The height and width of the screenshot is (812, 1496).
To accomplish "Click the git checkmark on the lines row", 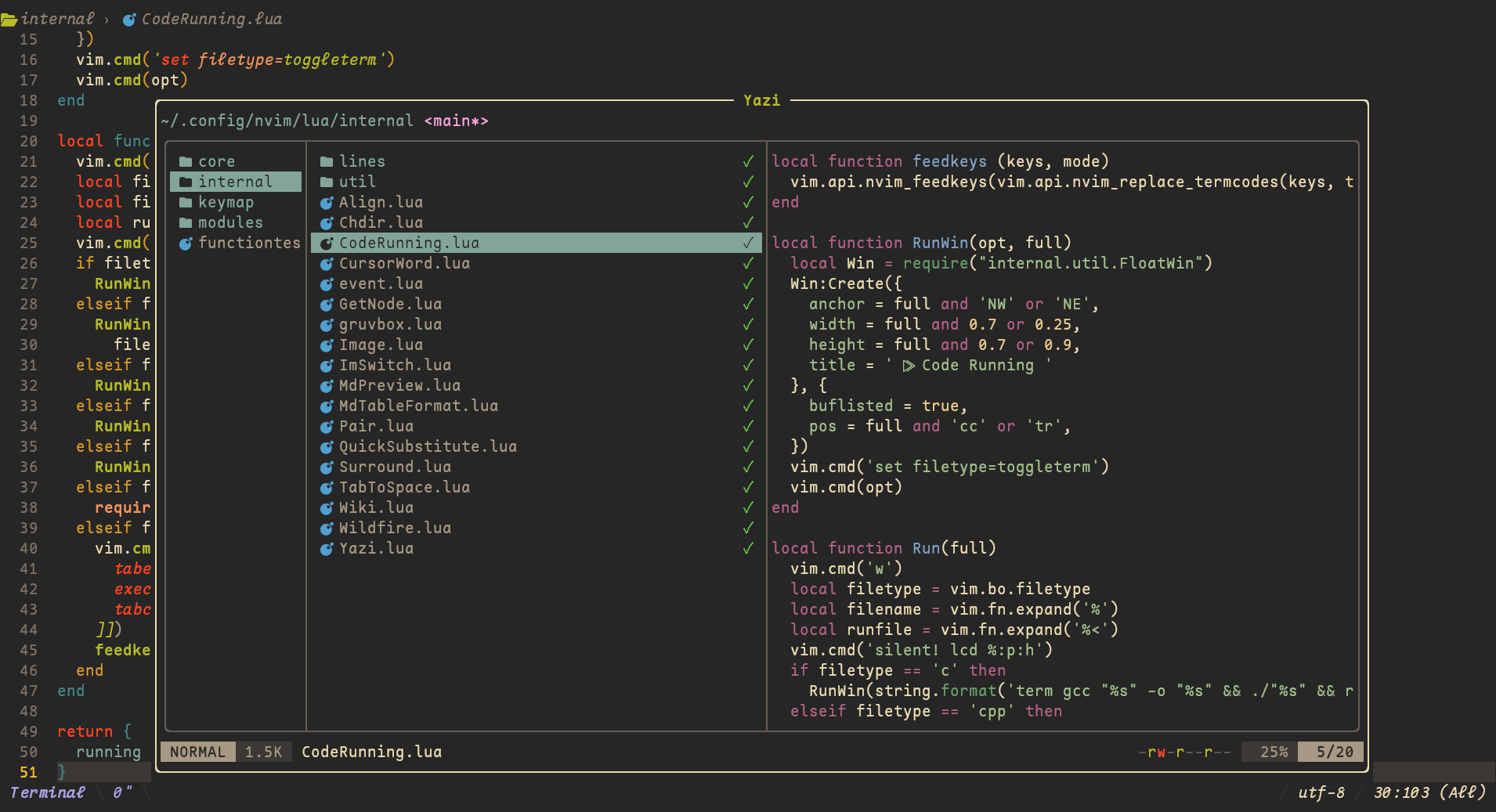I will [x=748, y=161].
